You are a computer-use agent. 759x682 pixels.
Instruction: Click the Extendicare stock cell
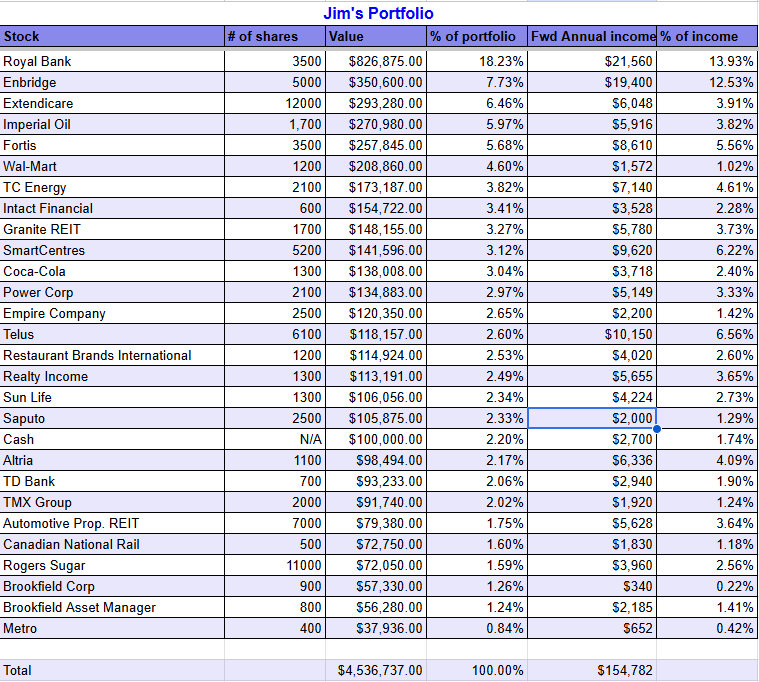pyautogui.click(x=112, y=104)
